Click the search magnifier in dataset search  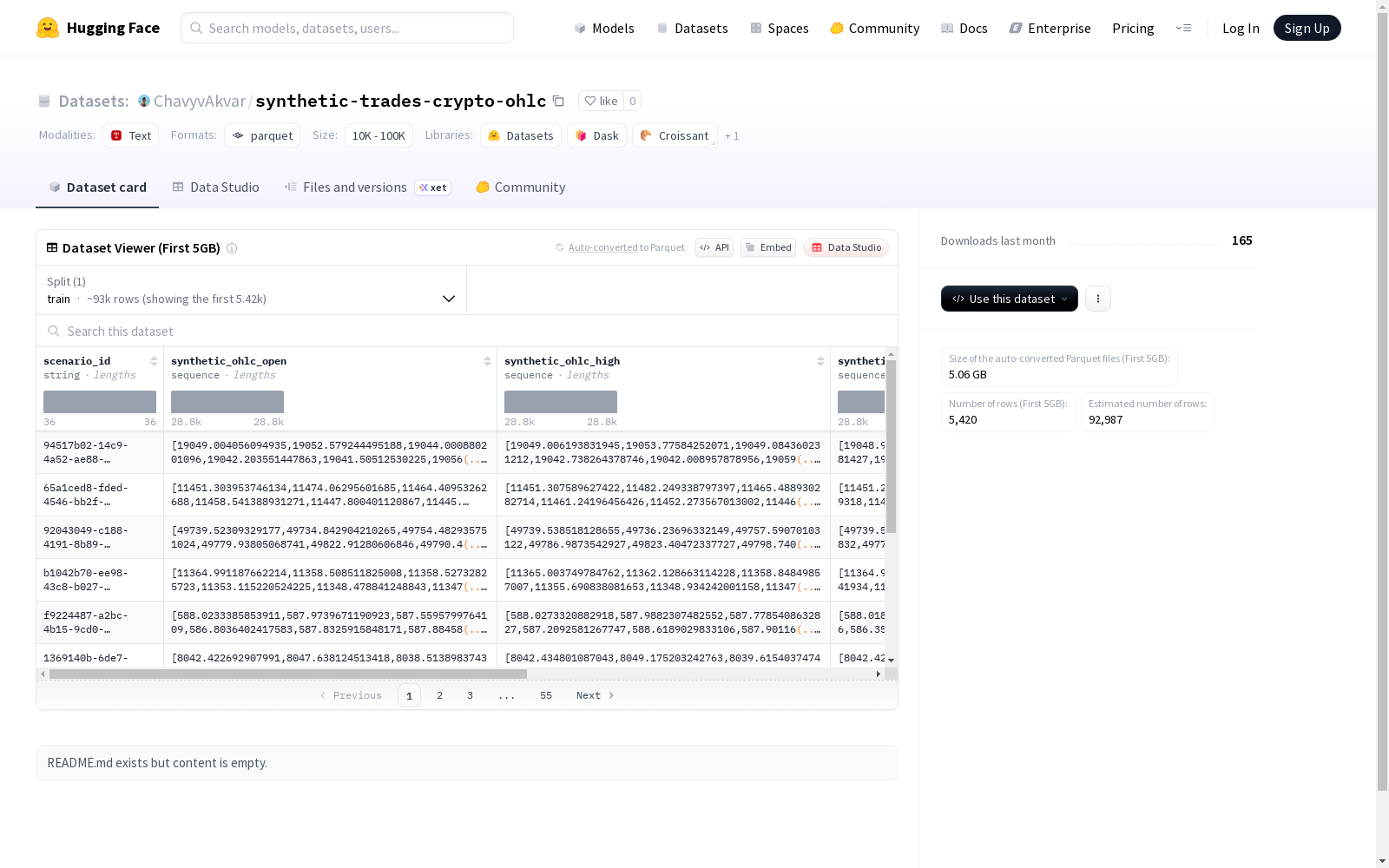pos(54,331)
